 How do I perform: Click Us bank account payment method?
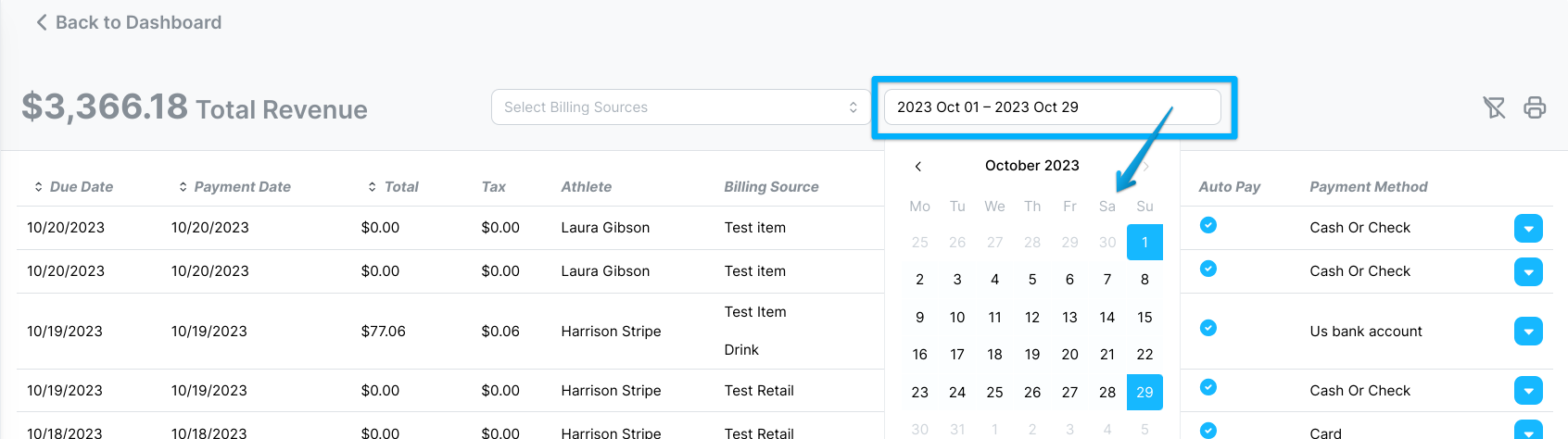[x=1366, y=332]
